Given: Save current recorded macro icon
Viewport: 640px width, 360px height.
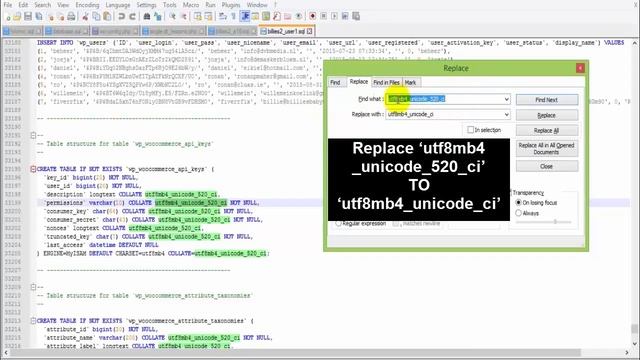Looking at the screenshot, I should pyautogui.click(x=356, y=16).
